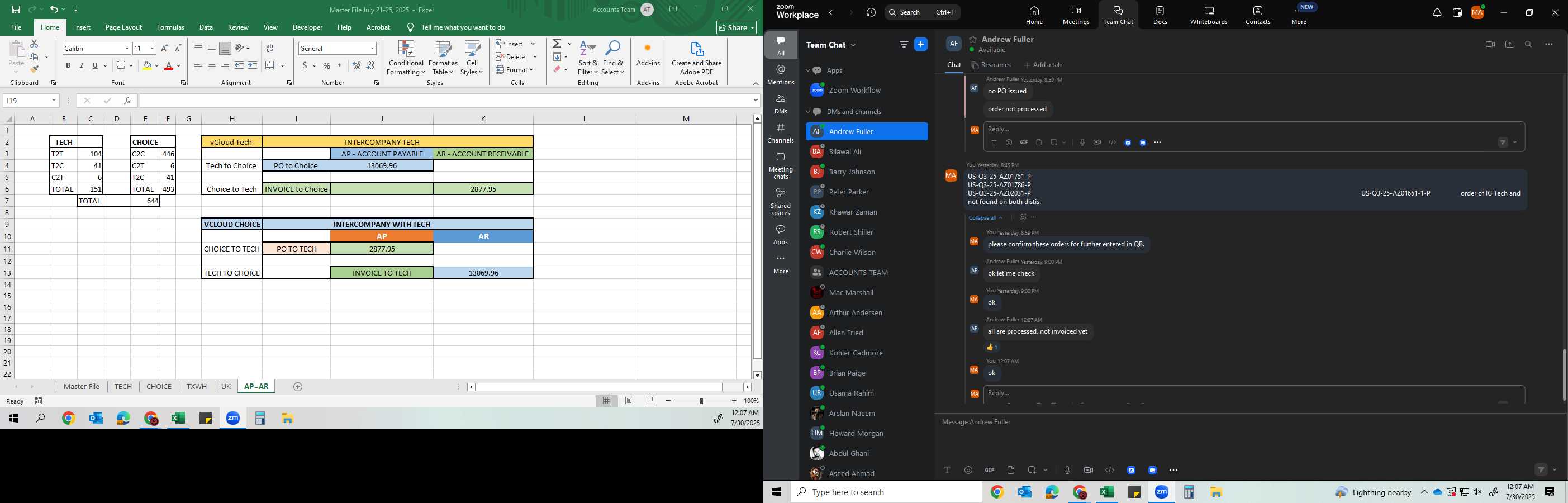Open the Zoom notifications bell
The width and height of the screenshot is (1568, 503).
pyautogui.click(x=1437, y=13)
